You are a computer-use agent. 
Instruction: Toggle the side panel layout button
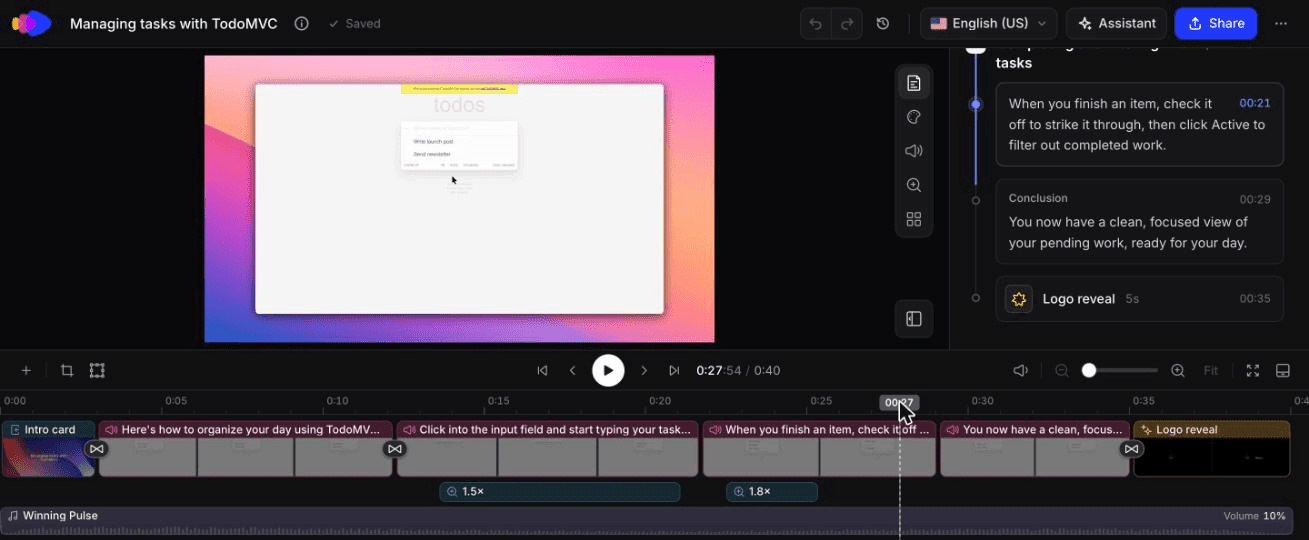[x=914, y=319]
